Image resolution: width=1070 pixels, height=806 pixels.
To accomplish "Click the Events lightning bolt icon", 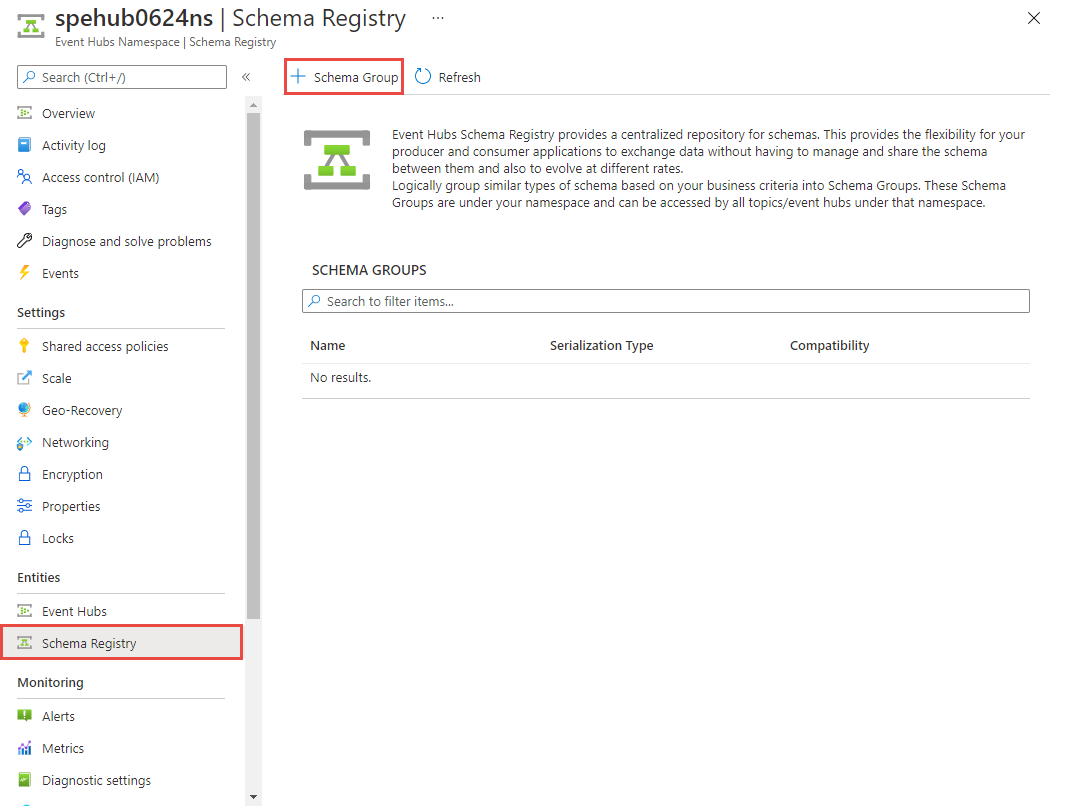I will [25, 272].
